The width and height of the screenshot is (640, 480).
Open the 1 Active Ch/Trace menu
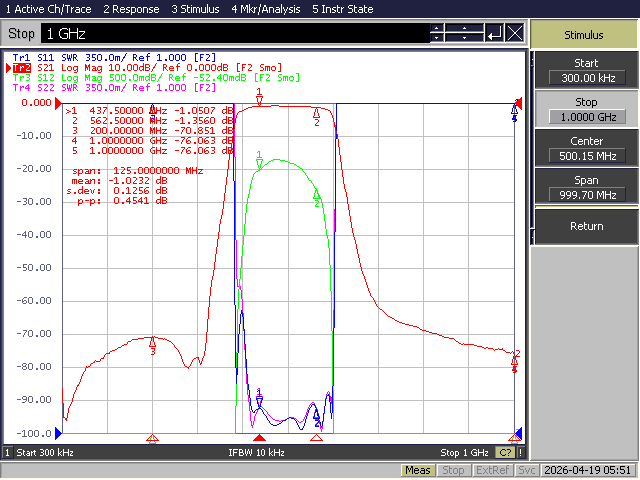point(48,9)
